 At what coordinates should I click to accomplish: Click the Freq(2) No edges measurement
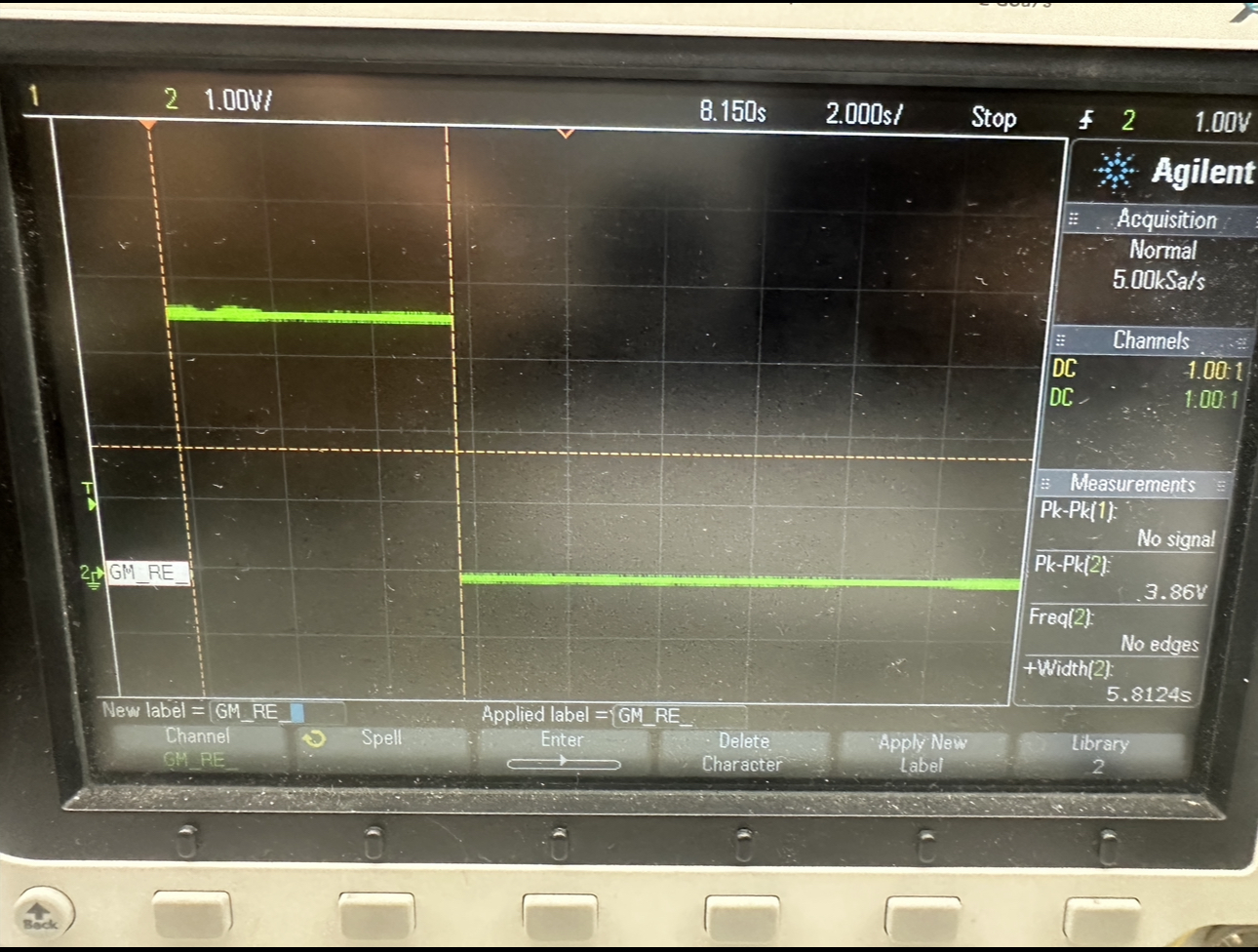tap(1114, 630)
